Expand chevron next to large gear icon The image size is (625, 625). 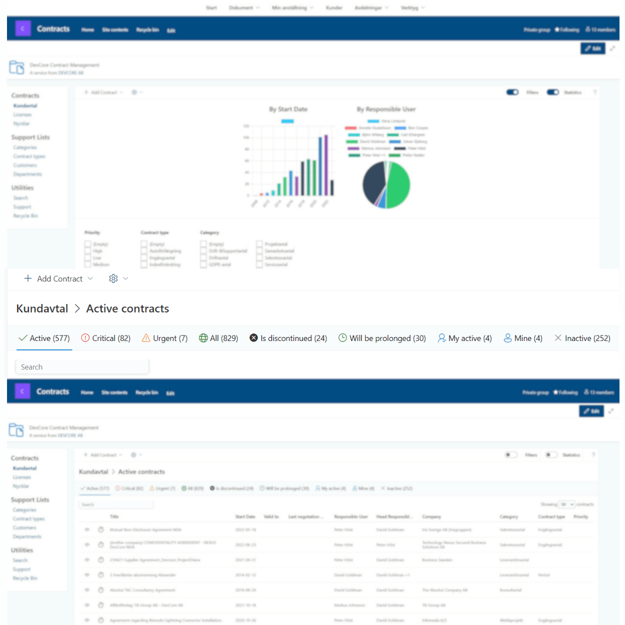pos(126,279)
